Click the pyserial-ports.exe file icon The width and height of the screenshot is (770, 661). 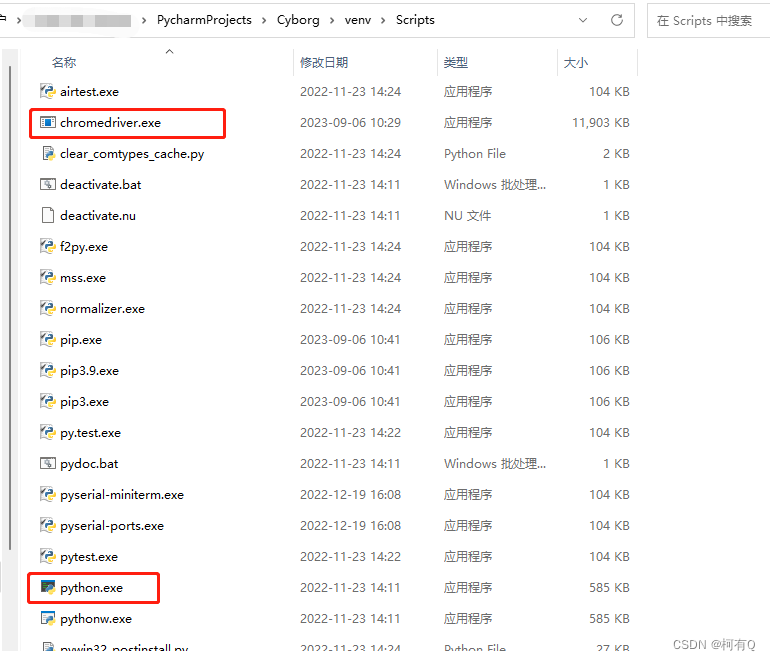click(x=48, y=525)
